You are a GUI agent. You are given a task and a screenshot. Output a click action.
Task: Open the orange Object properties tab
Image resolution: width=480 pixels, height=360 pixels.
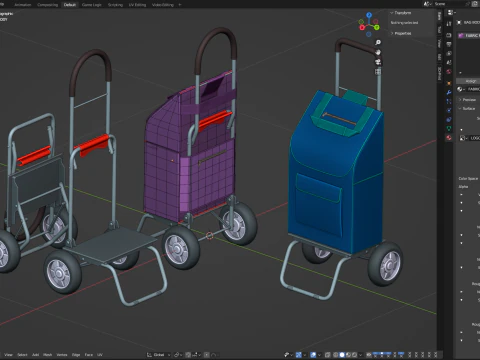[449, 83]
